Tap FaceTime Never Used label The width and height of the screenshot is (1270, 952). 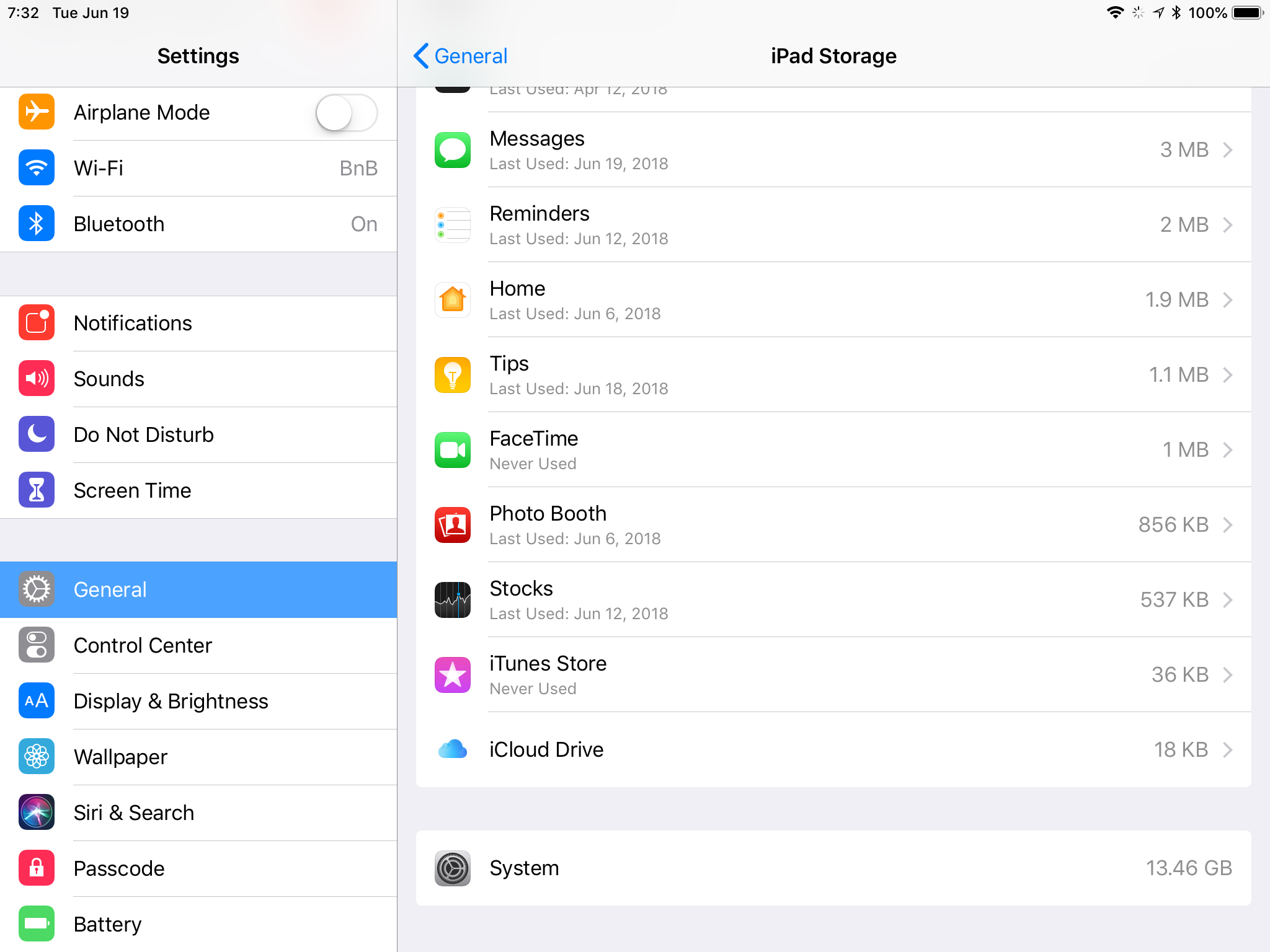click(x=533, y=464)
